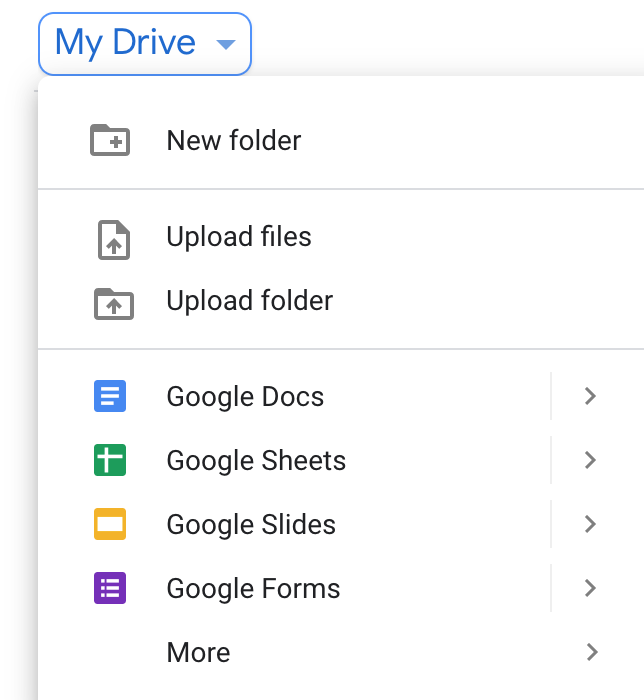Screen dimensions: 644x700
Task: Choose Upload folder from the menu
Action: click(250, 301)
